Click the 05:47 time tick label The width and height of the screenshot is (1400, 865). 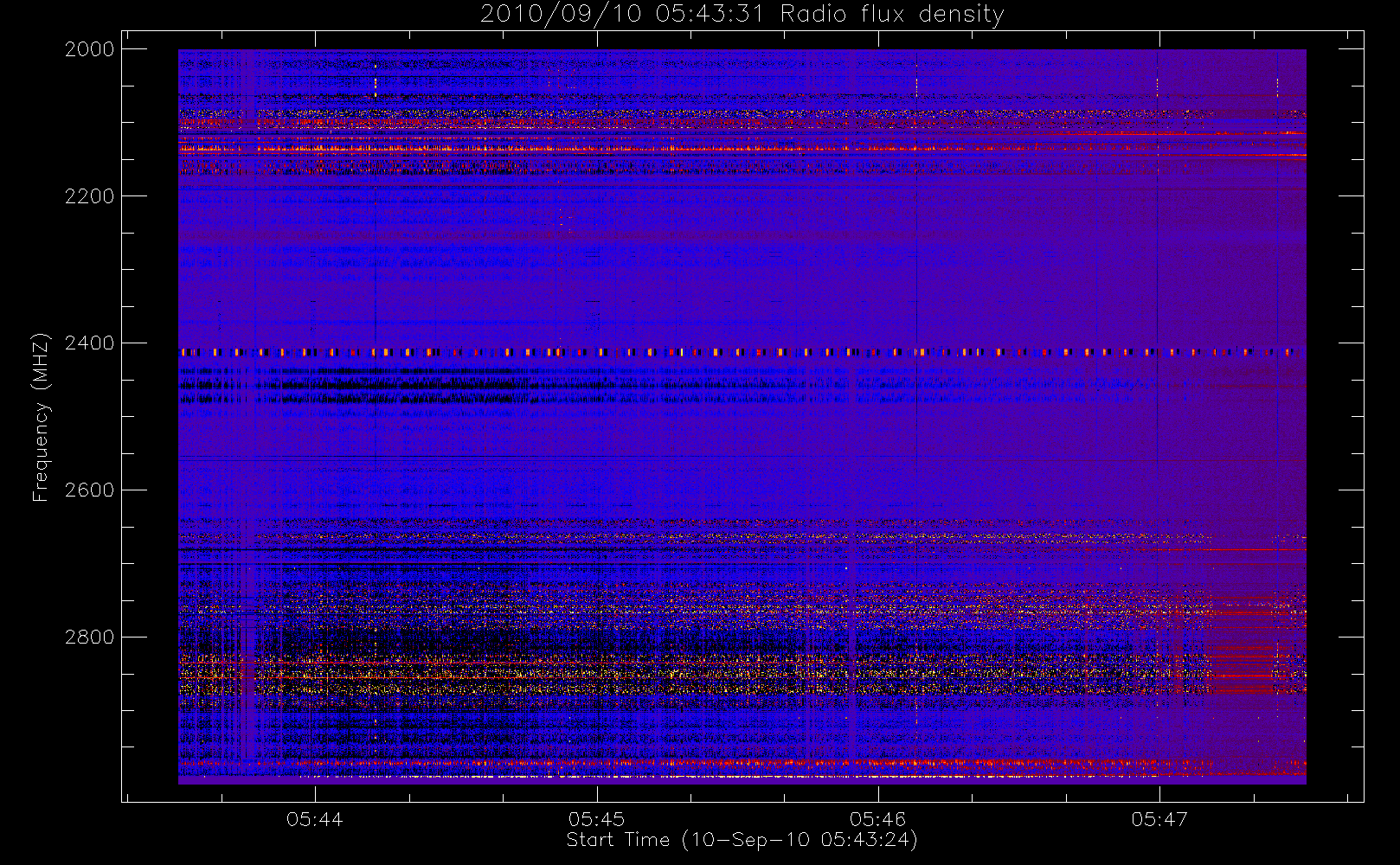[x=1159, y=819]
